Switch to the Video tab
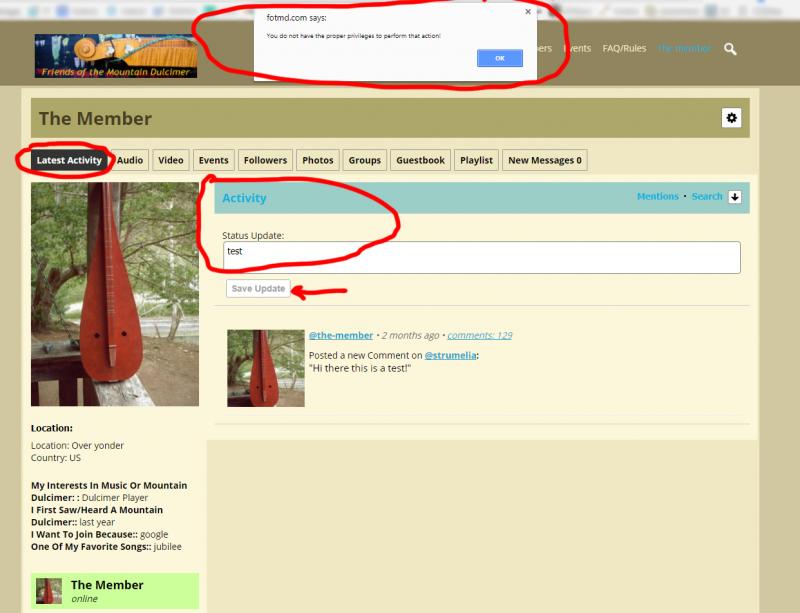Screen dimensions: 800x613 (171, 160)
